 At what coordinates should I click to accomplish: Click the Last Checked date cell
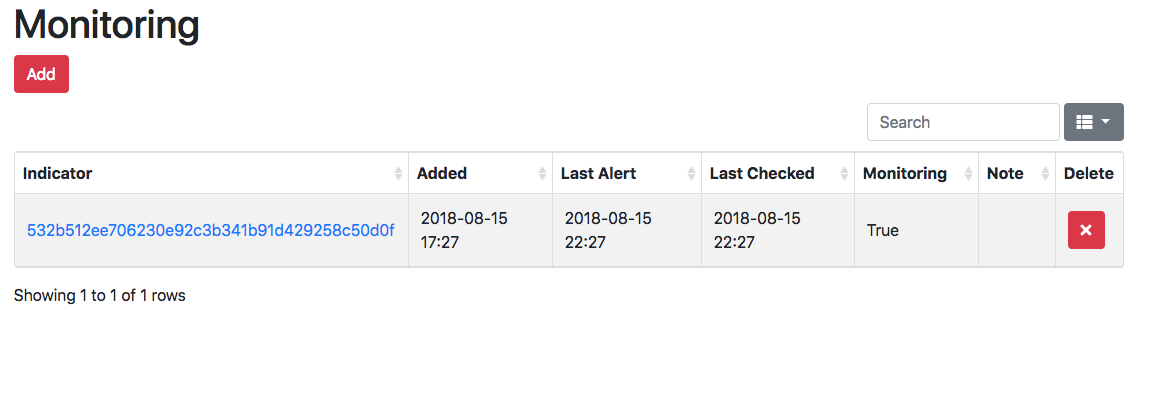757,230
